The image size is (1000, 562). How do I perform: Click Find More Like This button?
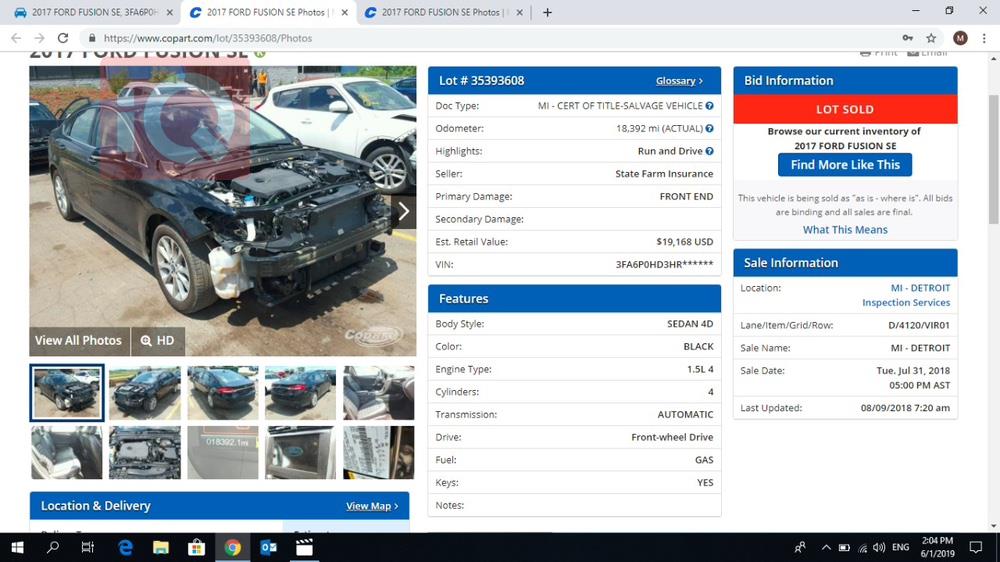tap(844, 165)
